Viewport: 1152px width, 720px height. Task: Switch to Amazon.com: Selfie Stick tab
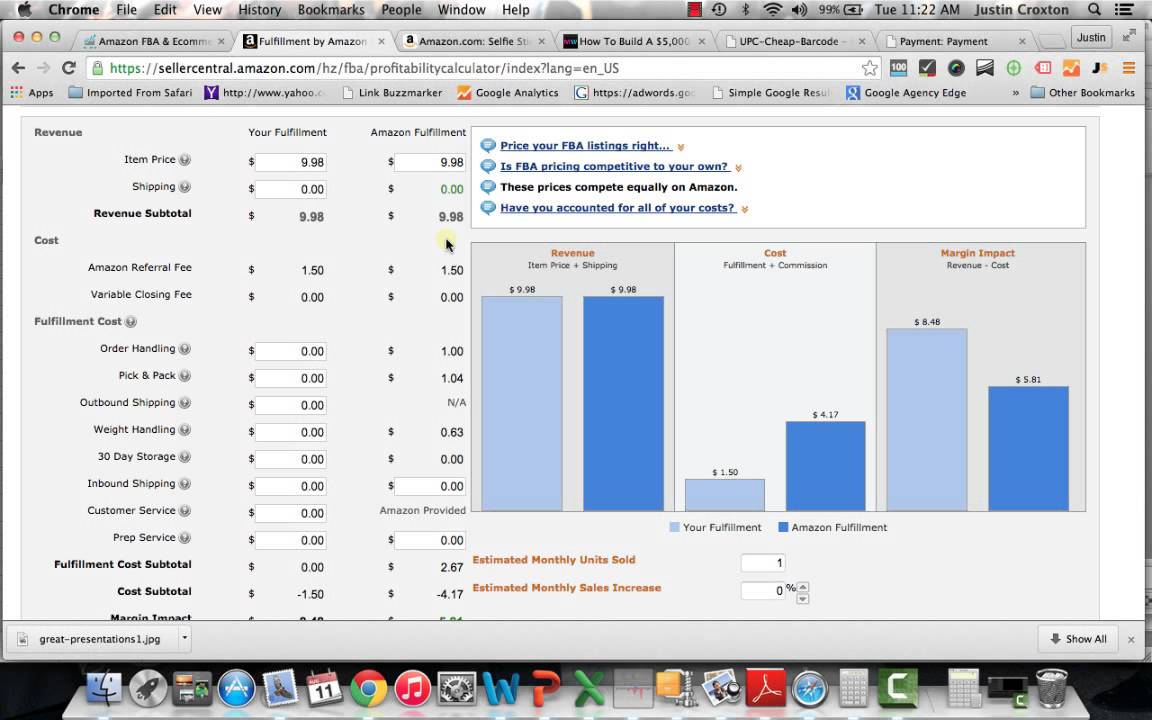473,41
